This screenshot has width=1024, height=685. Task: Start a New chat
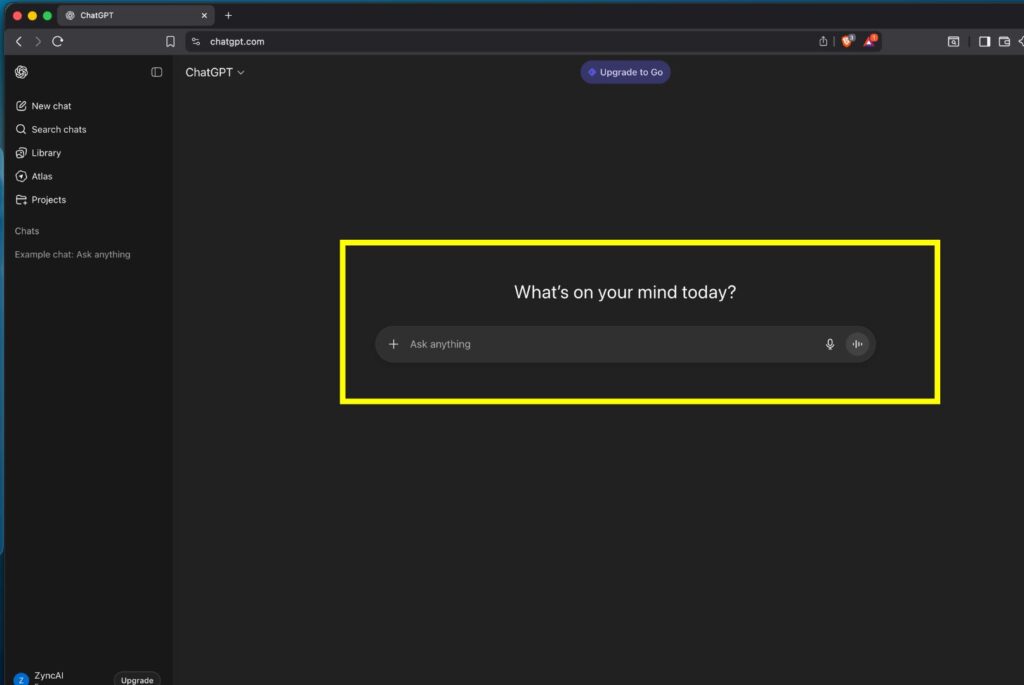point(51,106)
